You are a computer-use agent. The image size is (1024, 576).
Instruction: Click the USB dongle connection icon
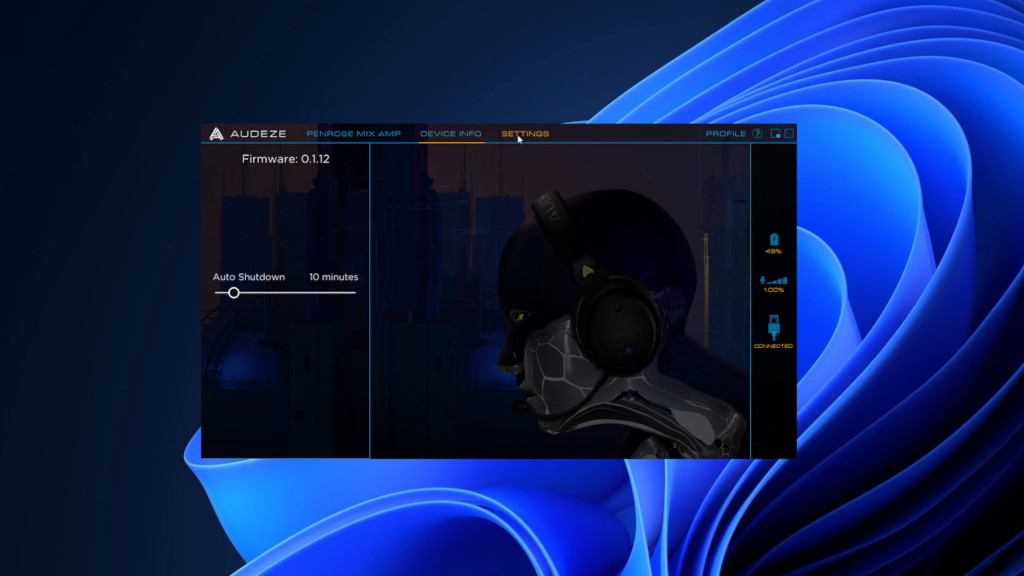tap(774, 327)
